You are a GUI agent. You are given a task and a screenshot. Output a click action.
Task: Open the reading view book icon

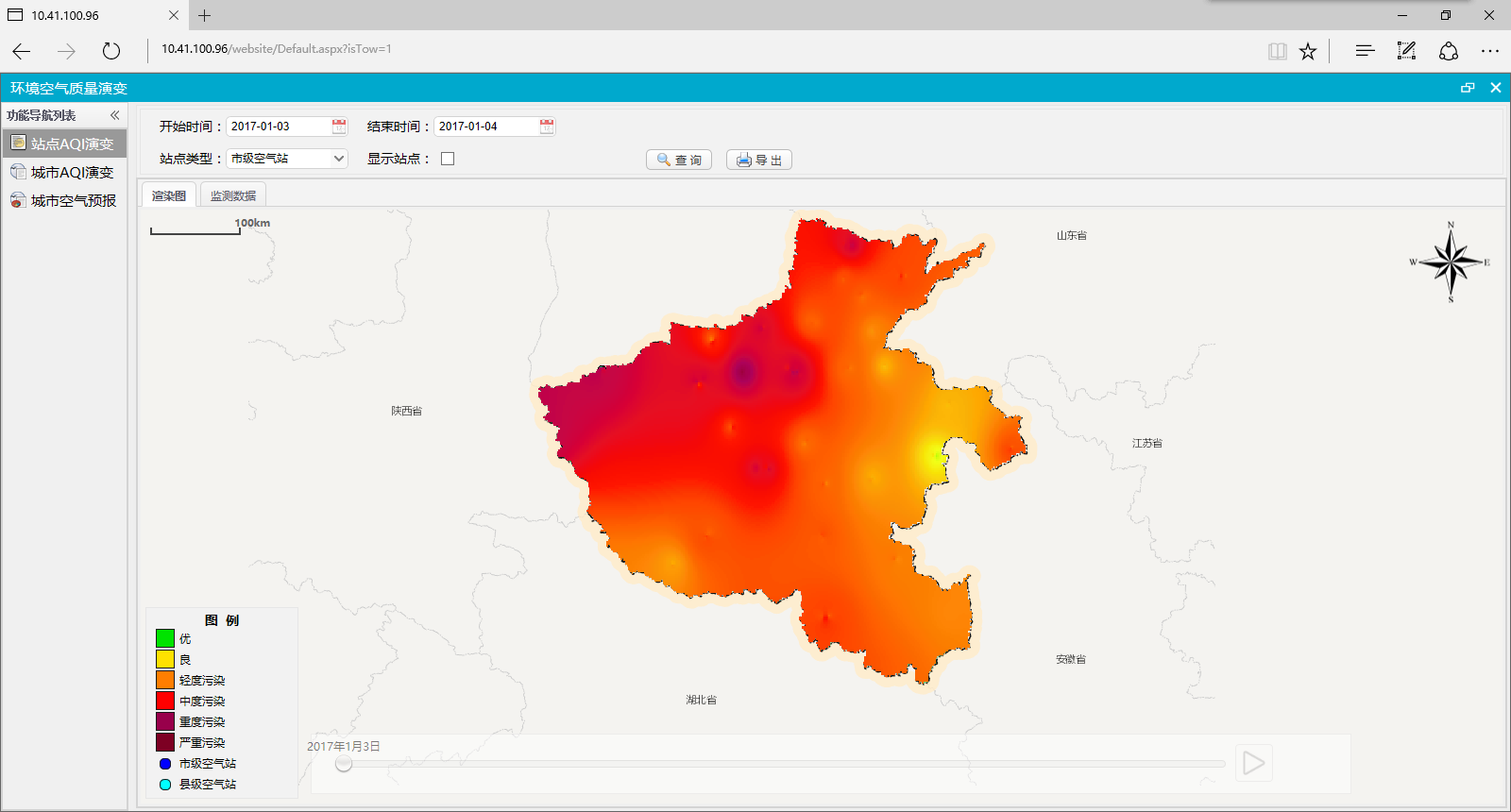[1277, 51]
